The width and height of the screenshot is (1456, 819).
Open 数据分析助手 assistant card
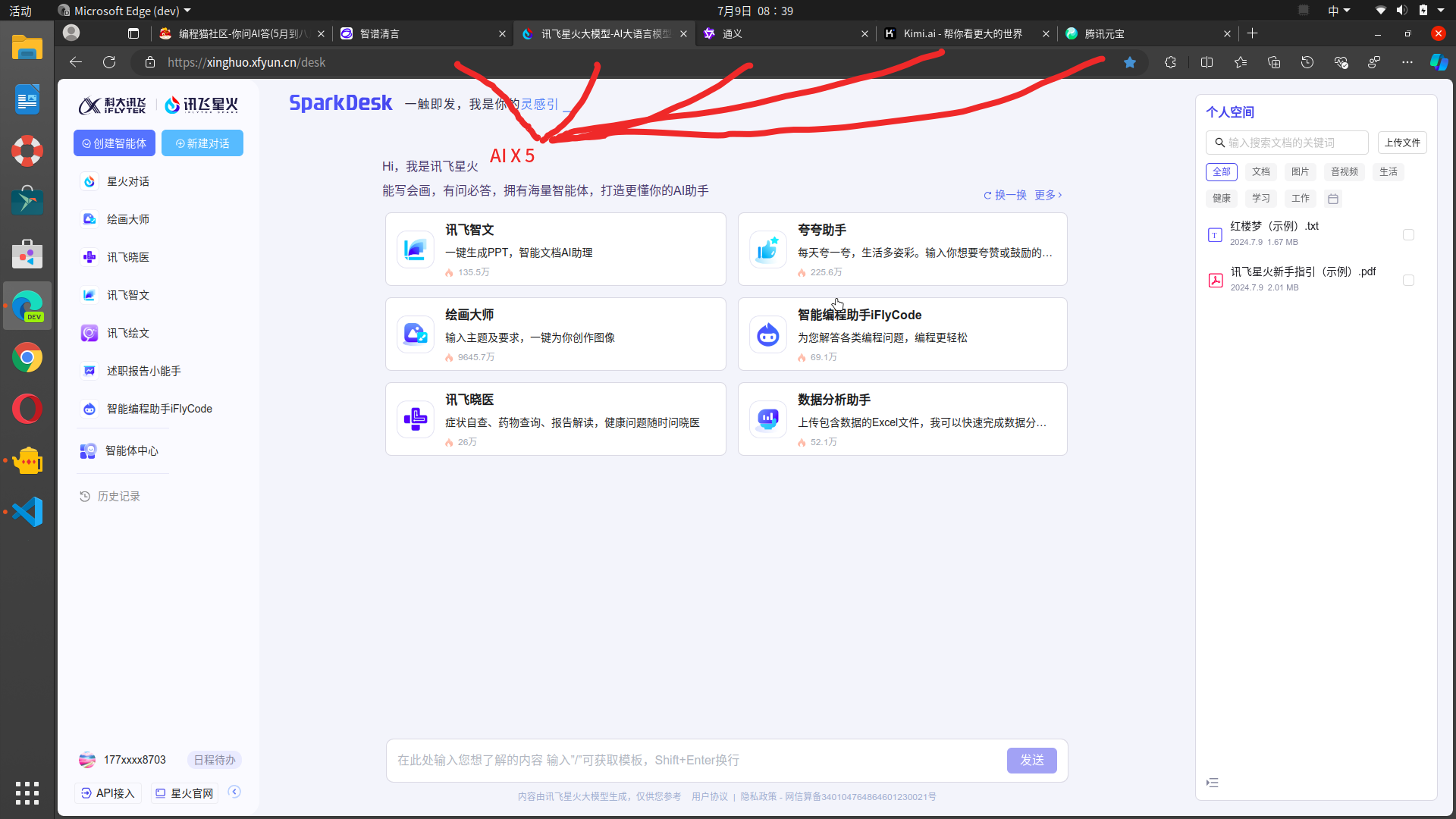tap(902, 419)
